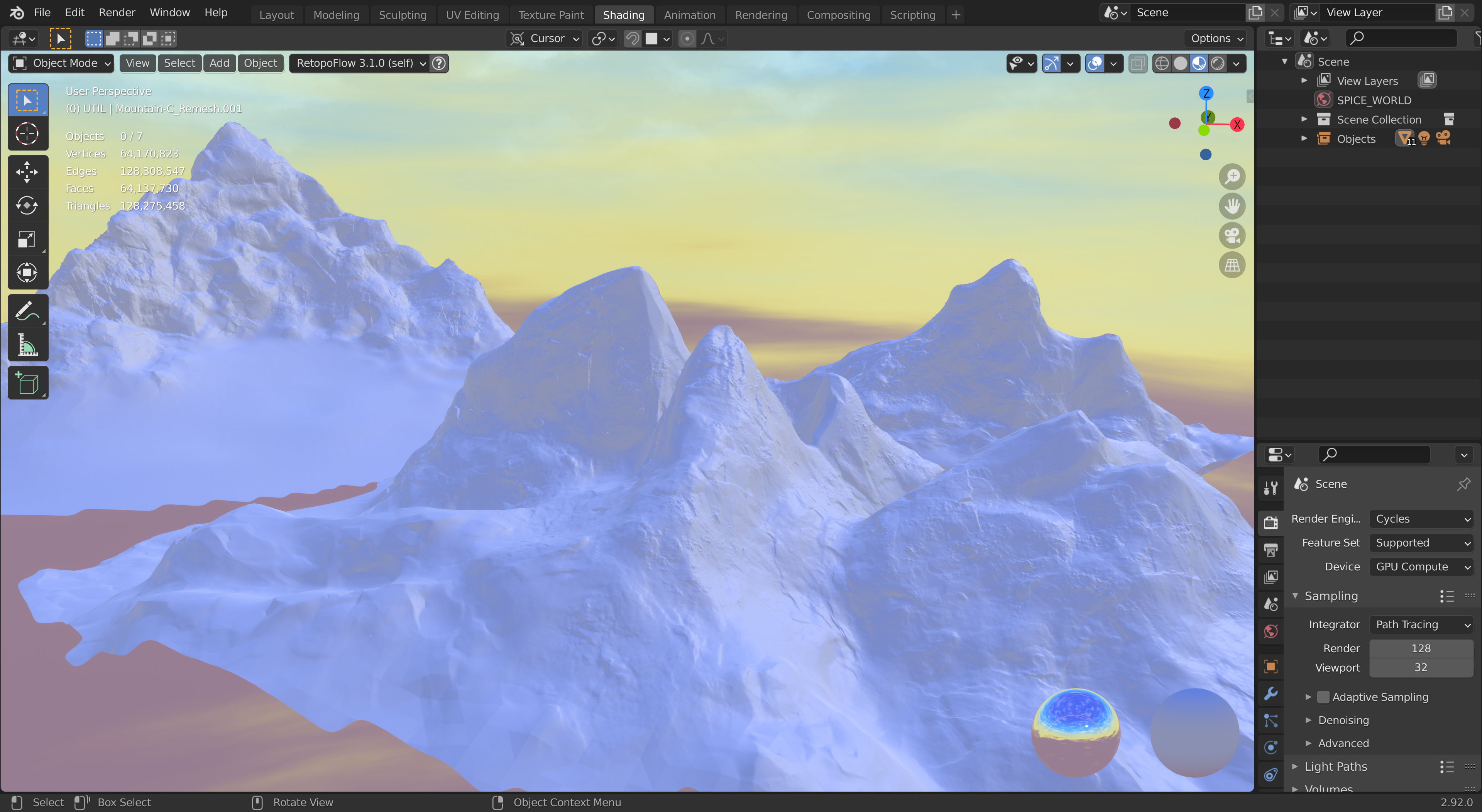Switch to orthographic/perspective grid view button
The width and height of the screenshot is (1482, 812).
[x=1232, y=265]
